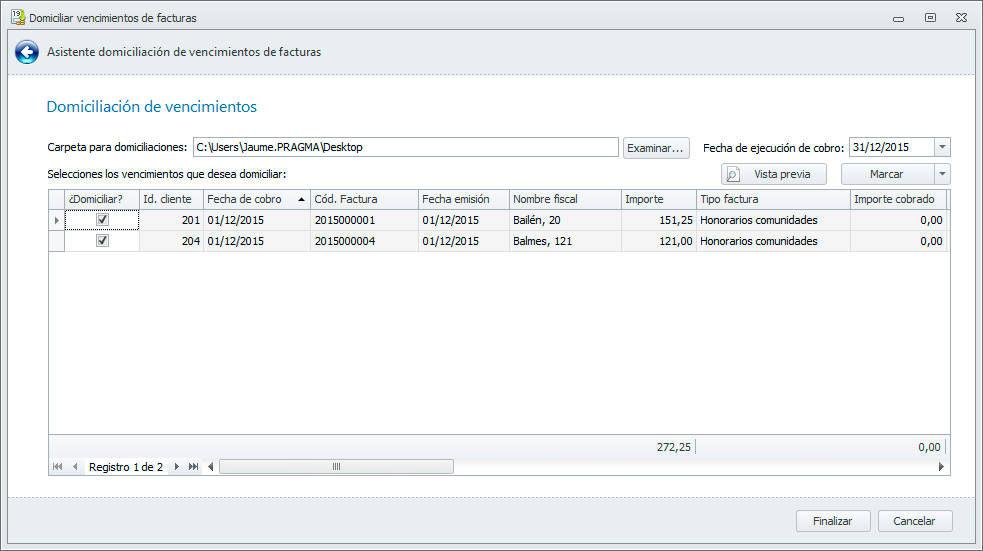983x551 pixels.
Task: Click the application icon in title bar
Action: (x=17, y=17)
